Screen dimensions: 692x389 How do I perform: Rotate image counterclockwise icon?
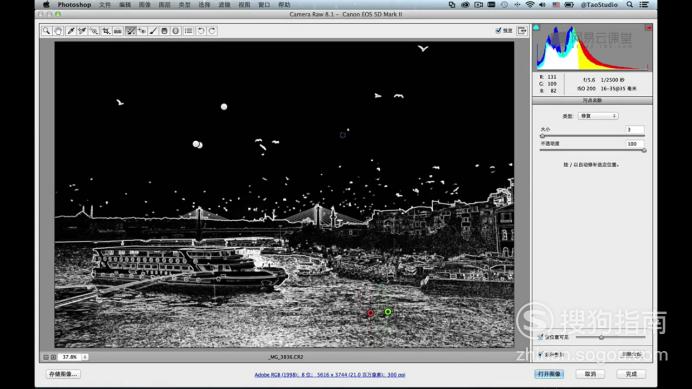click(x=201, y=31)
